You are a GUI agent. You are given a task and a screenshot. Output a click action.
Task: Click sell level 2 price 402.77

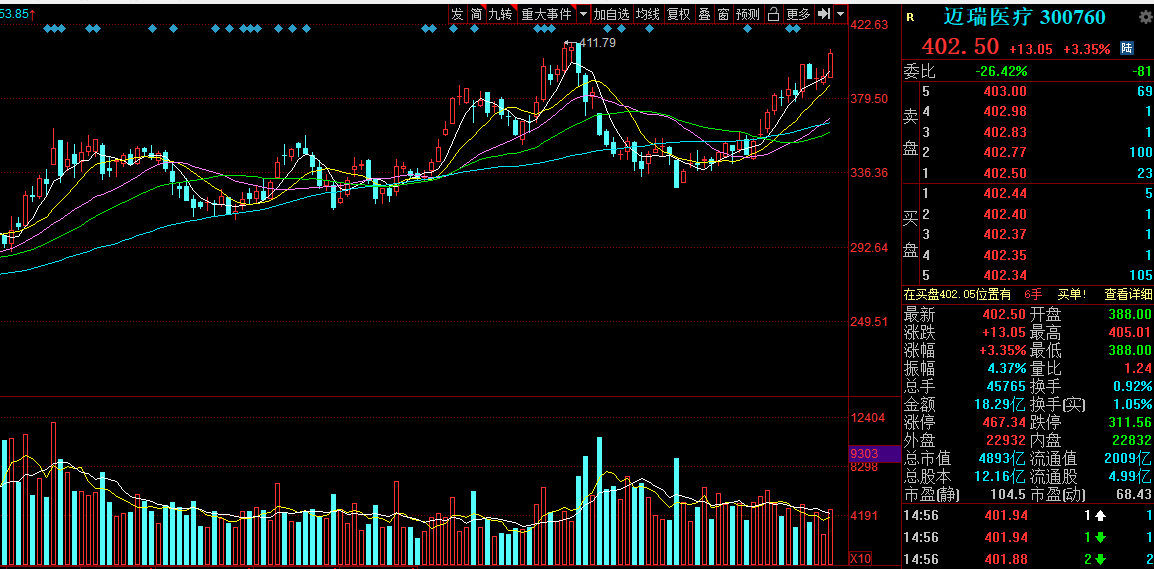pos(1007,152)
